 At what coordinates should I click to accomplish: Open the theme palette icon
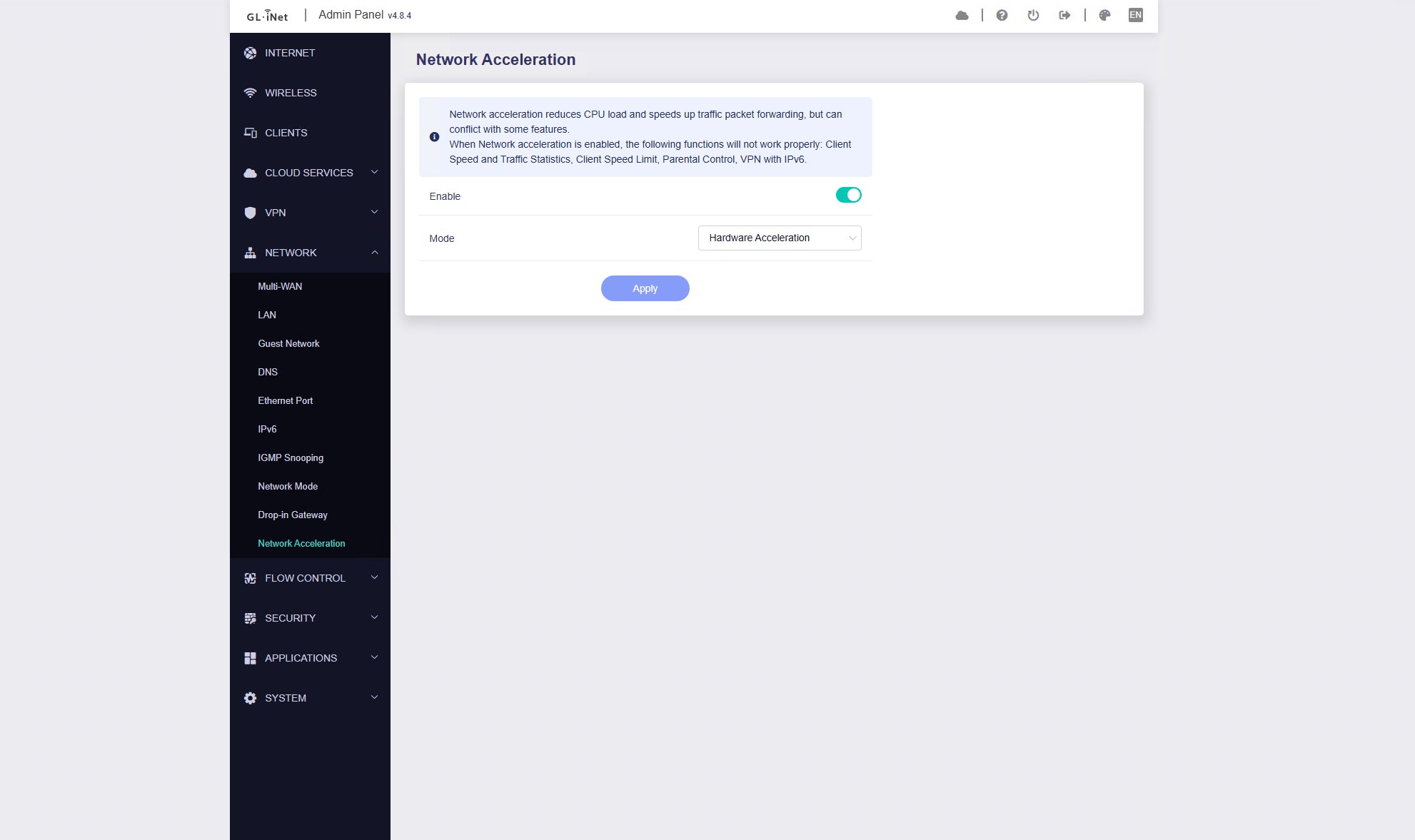1104,15
